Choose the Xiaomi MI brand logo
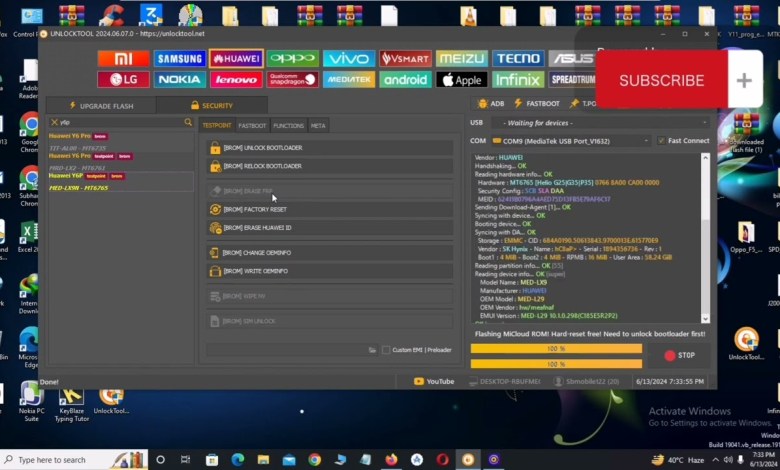The image size is (780, 470). click(x=123, y=59)
